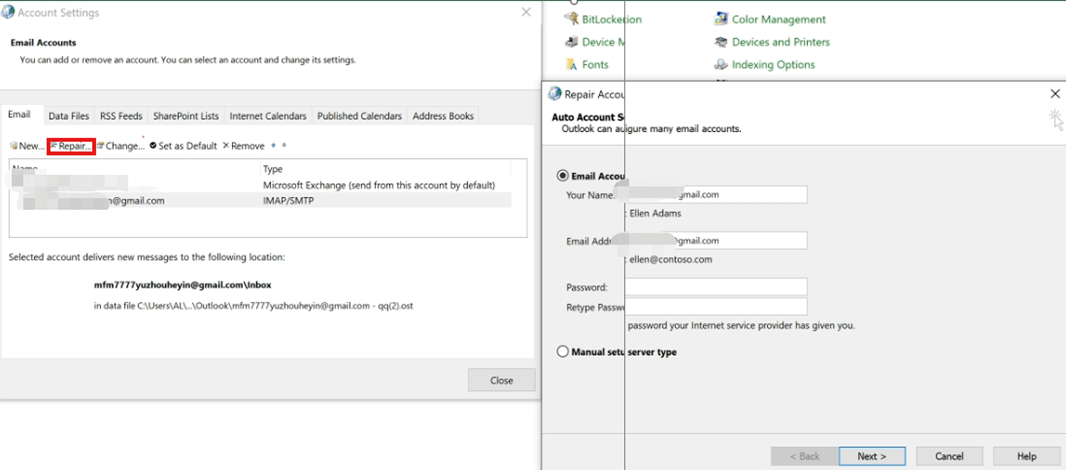Click the Cancel button in Repair Account
The image size is (1066, 470).
point(949,456)
